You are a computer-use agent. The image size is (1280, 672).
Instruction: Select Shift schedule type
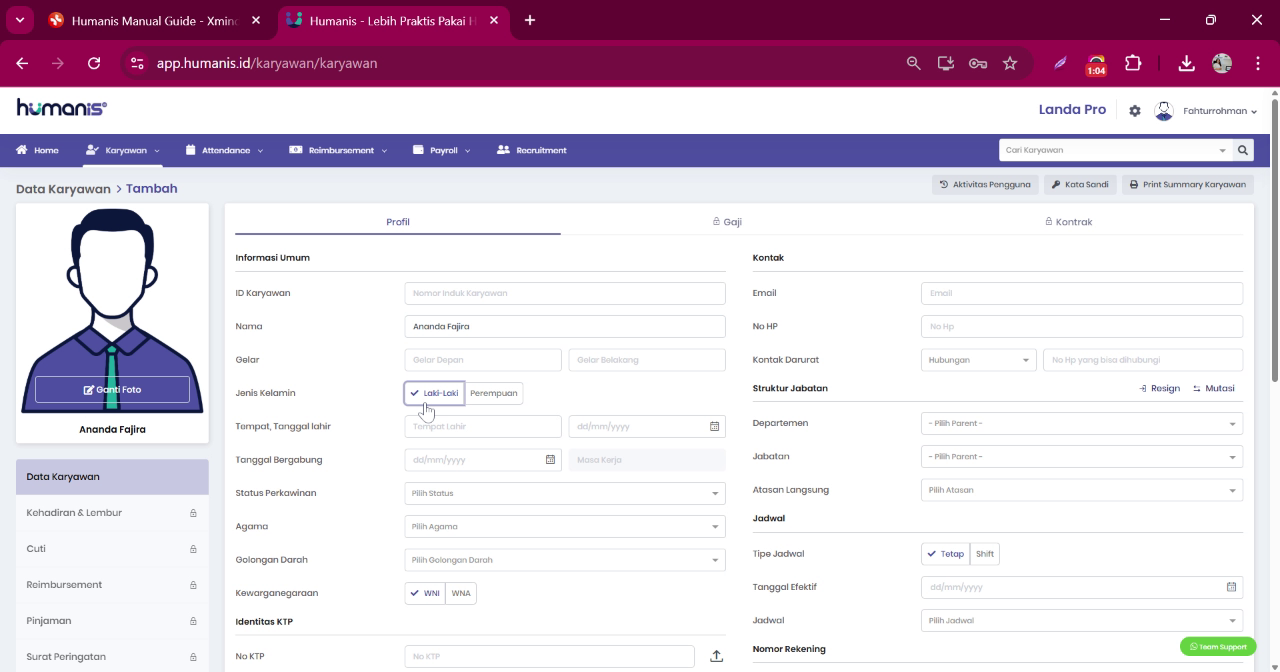[x=985, y=554]
